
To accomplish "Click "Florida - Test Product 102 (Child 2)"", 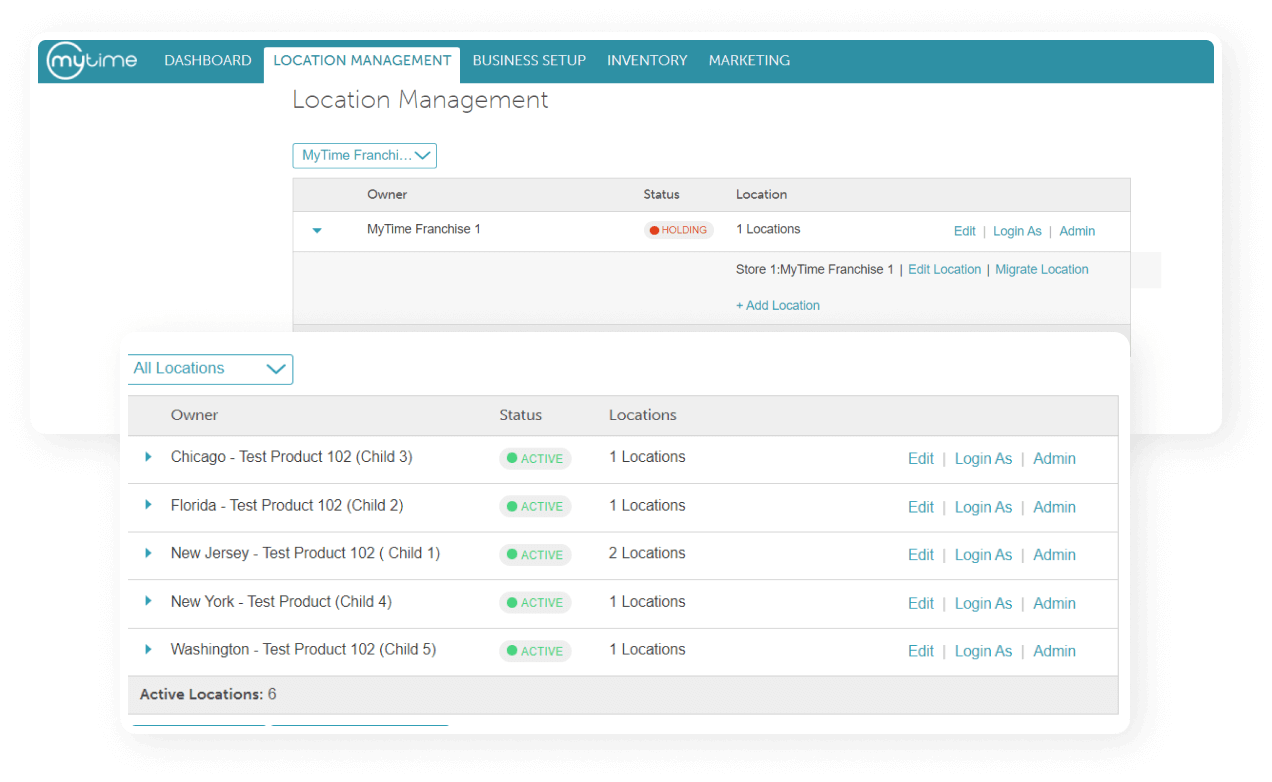I will [287, 506].
